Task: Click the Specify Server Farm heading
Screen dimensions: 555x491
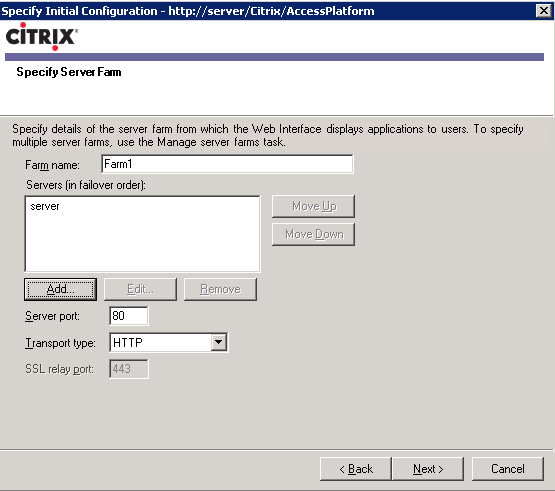Action: point(69,72)
